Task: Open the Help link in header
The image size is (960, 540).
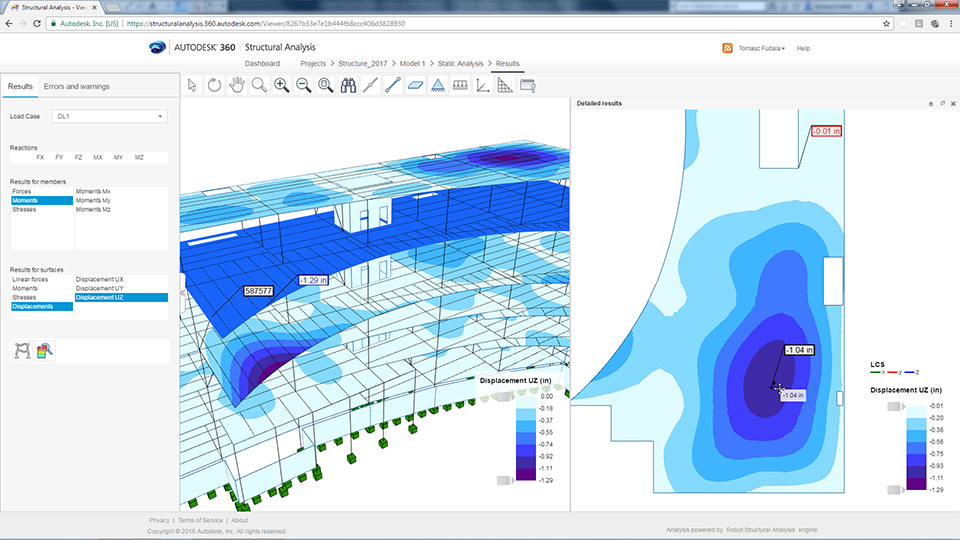Action: 803,48
